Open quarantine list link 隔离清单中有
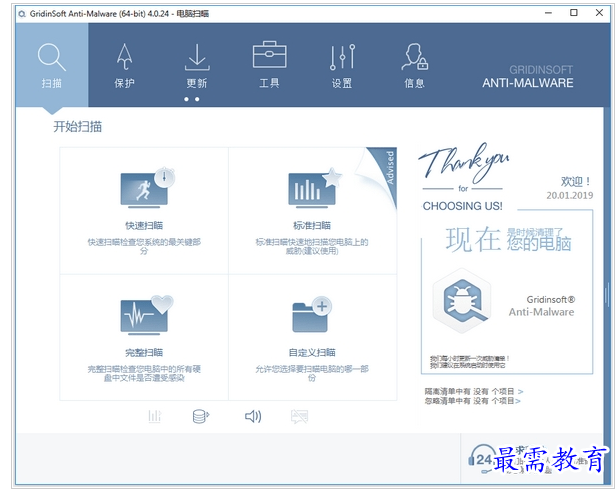Viewport: 615px width, 491px height. click(x=474, y=391)
